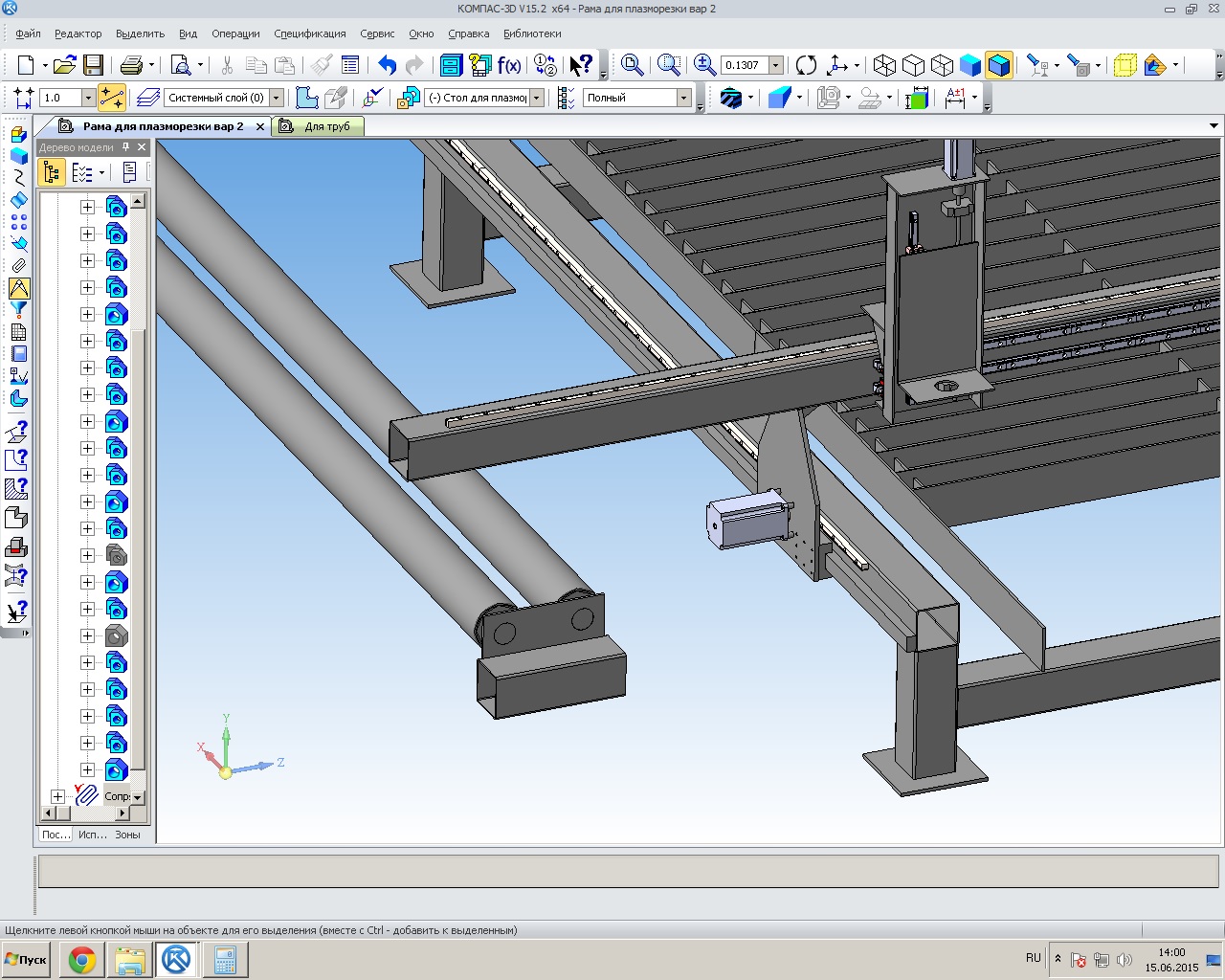Expand the Сопряжения node in model tree
This screenshot has height=980, width=1225.
[x=57, y=796]
